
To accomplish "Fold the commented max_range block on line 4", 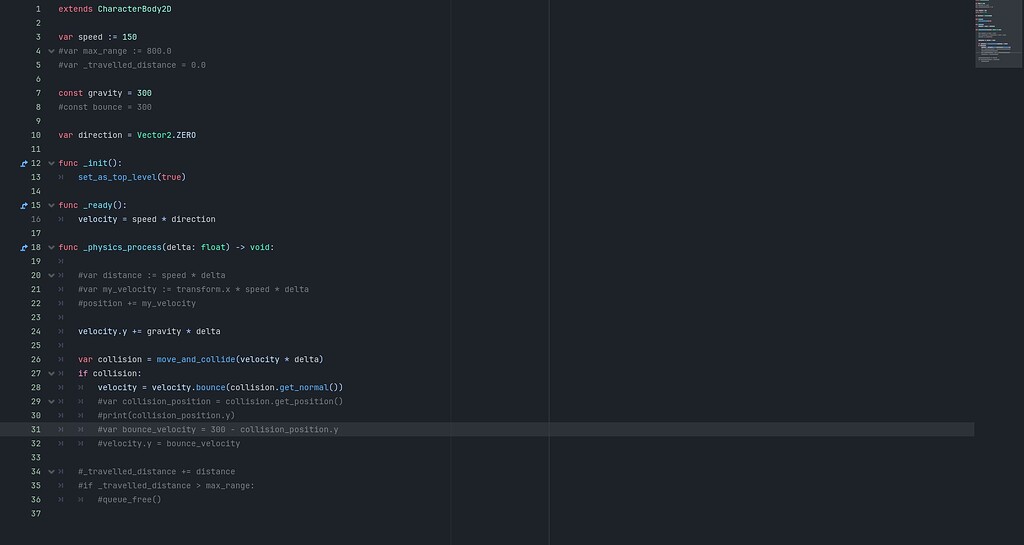I will click(x=51, y=51).
